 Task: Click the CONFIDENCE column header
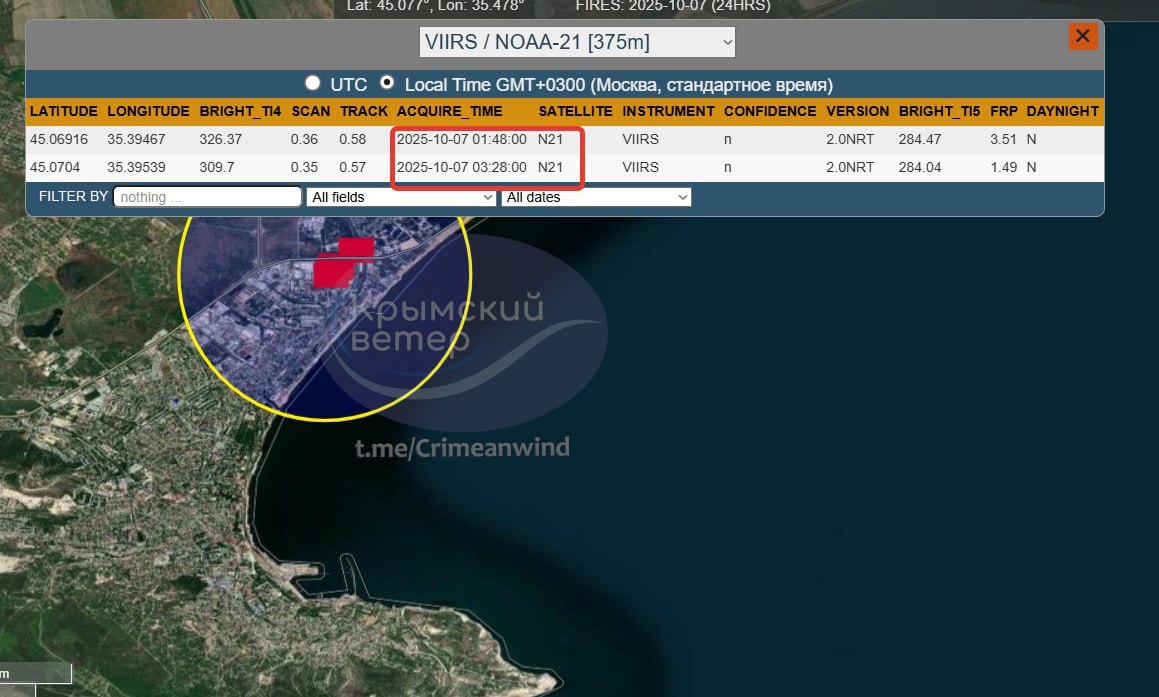[x=770, y=111]
